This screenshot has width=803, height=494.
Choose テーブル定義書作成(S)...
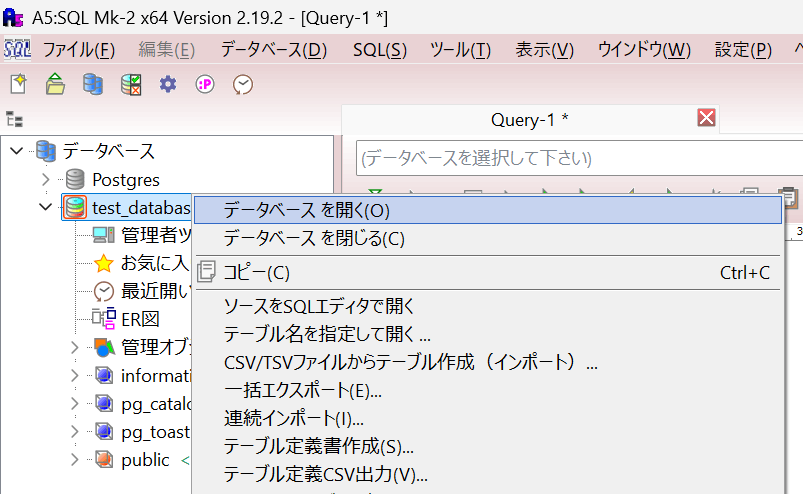point(488,446)
